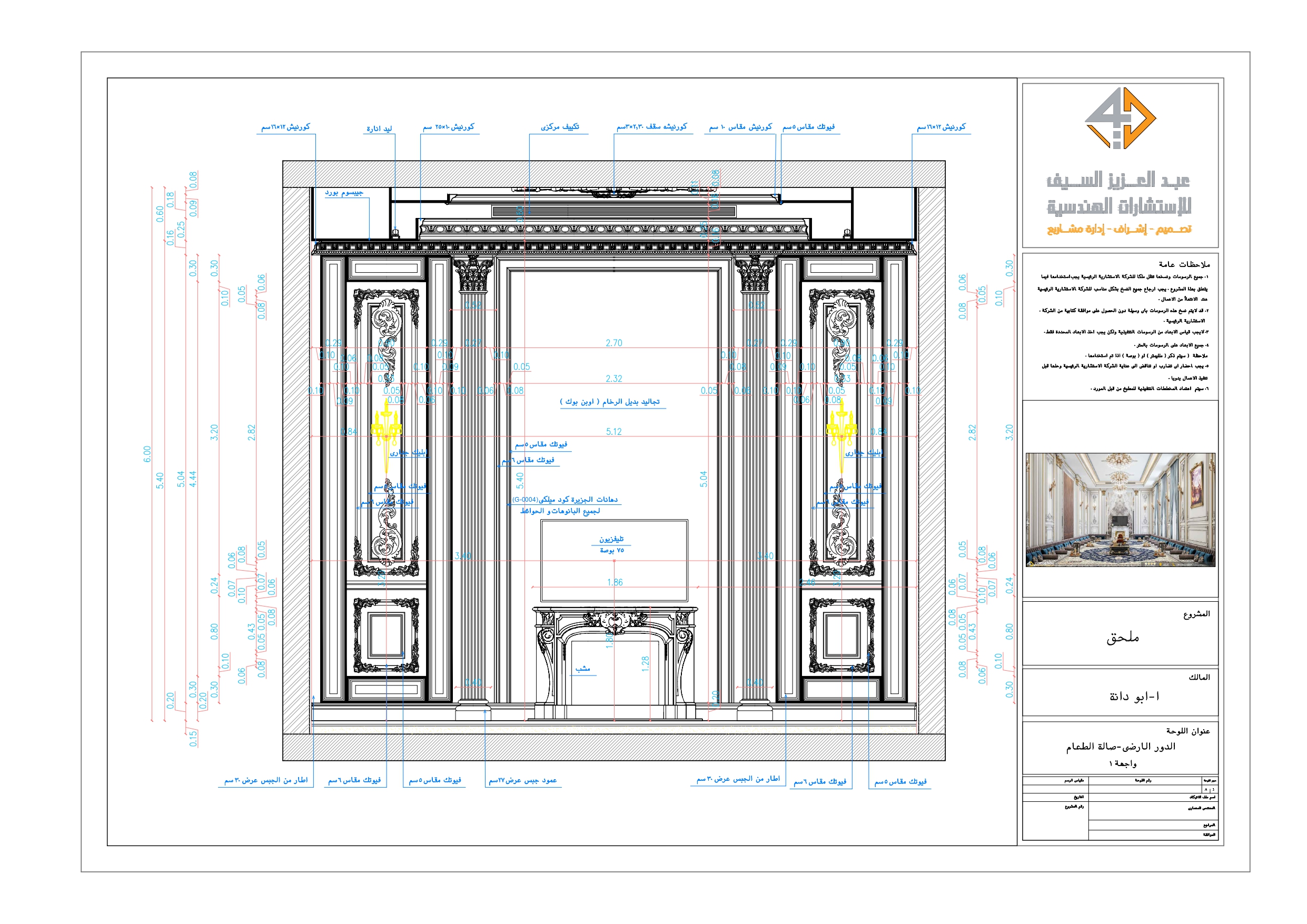Image resolution: width=1307 pixels, height=924 pixels.
Task: Select the 0.60 vertical dimension
Action: tap(160, 214)
